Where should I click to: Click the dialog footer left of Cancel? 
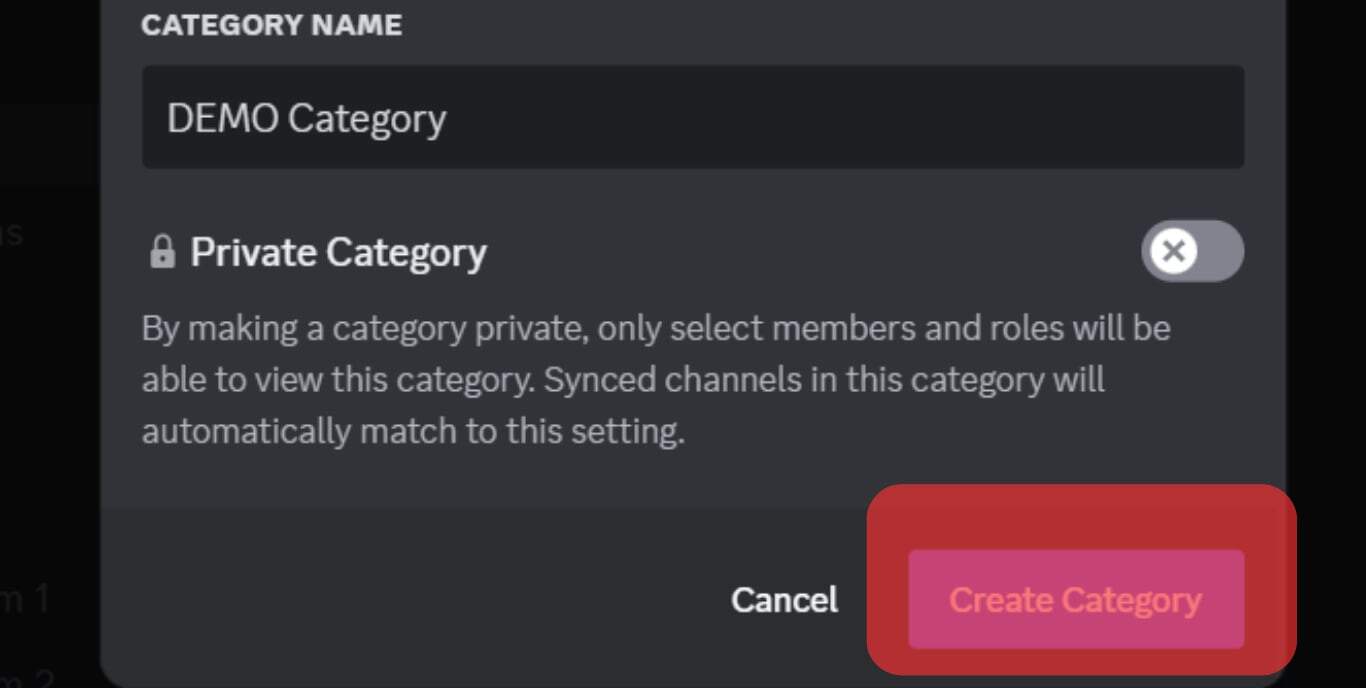400,599
